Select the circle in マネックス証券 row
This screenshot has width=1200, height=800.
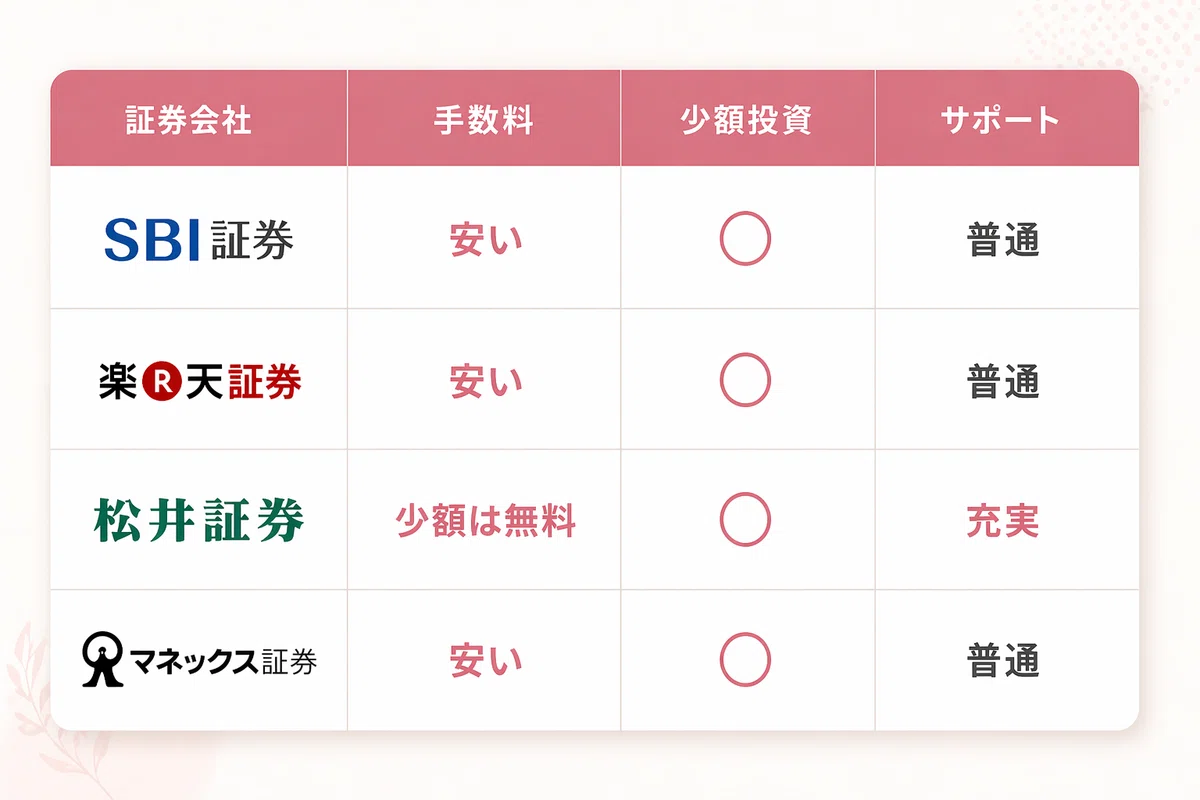pyautogui.click(x=745, y=661)
